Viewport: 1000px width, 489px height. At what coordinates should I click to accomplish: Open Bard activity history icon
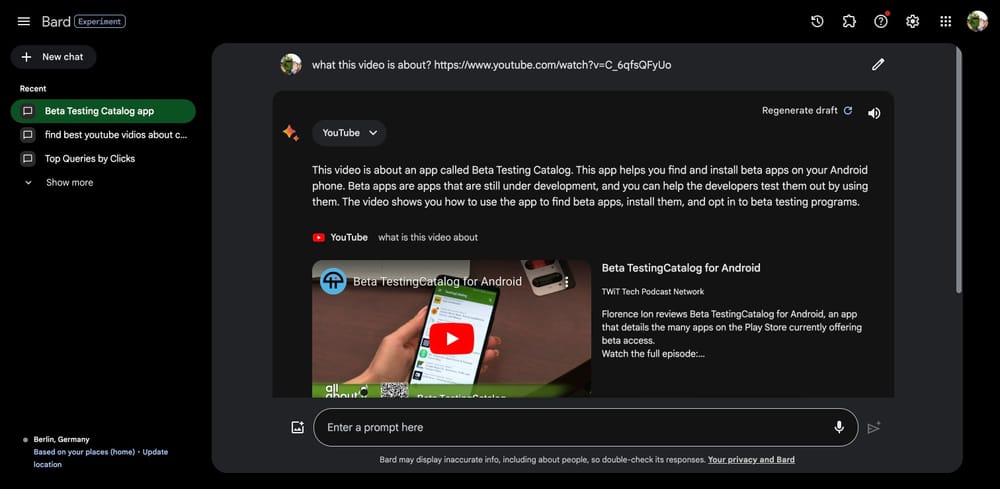(817, 21)
